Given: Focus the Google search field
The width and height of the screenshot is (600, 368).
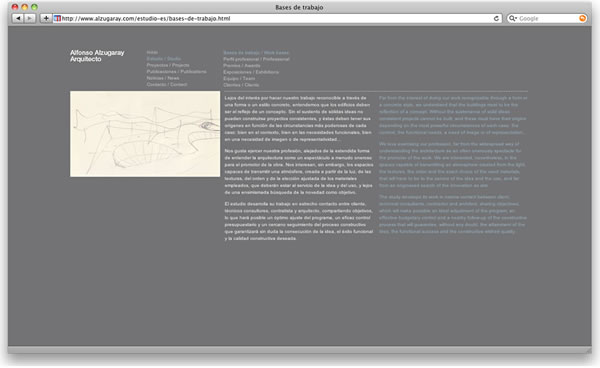Looking at the screenshot, I should click(x=548, y=18).
